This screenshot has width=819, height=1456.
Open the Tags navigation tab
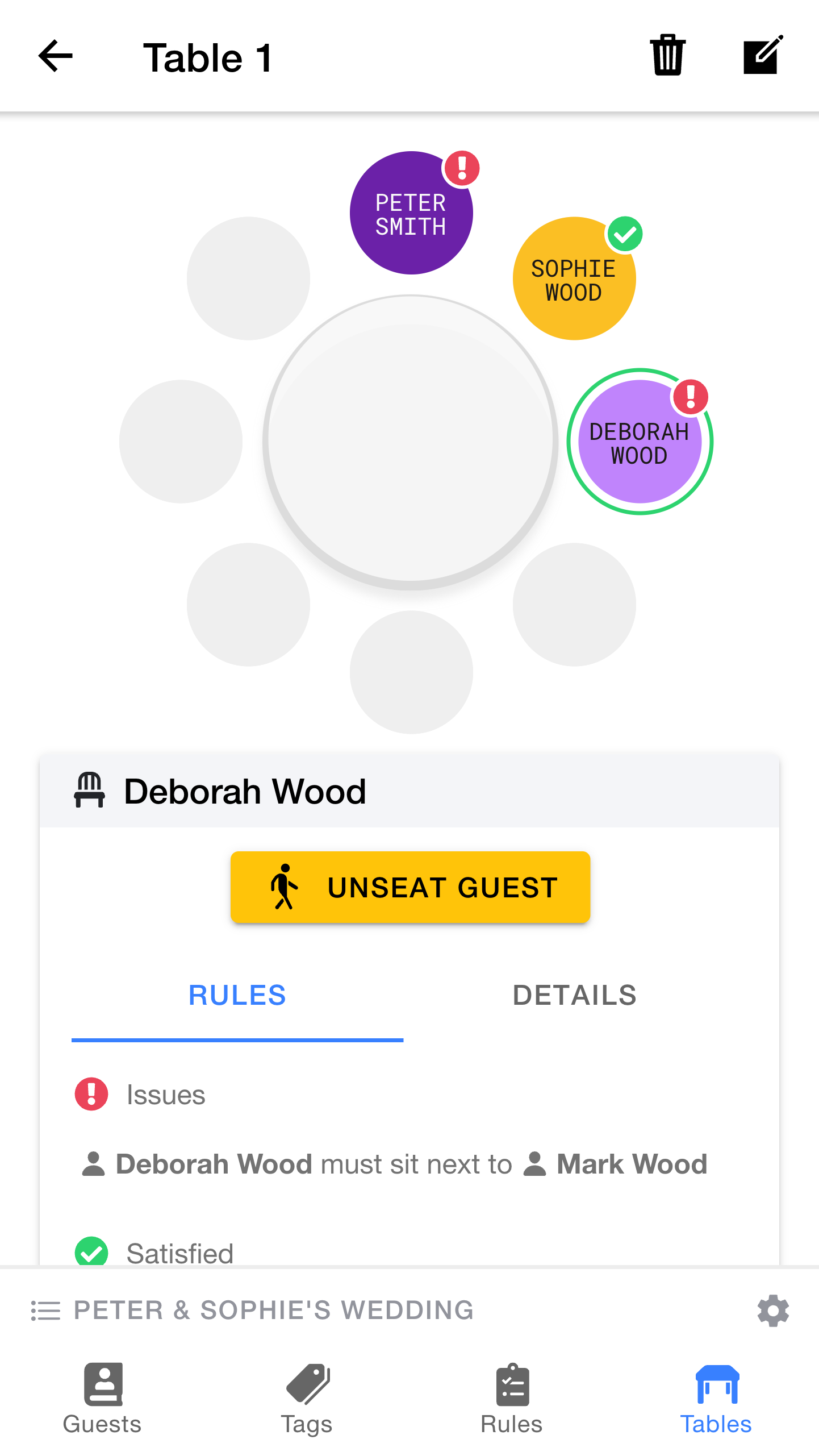click(307, 1400)
